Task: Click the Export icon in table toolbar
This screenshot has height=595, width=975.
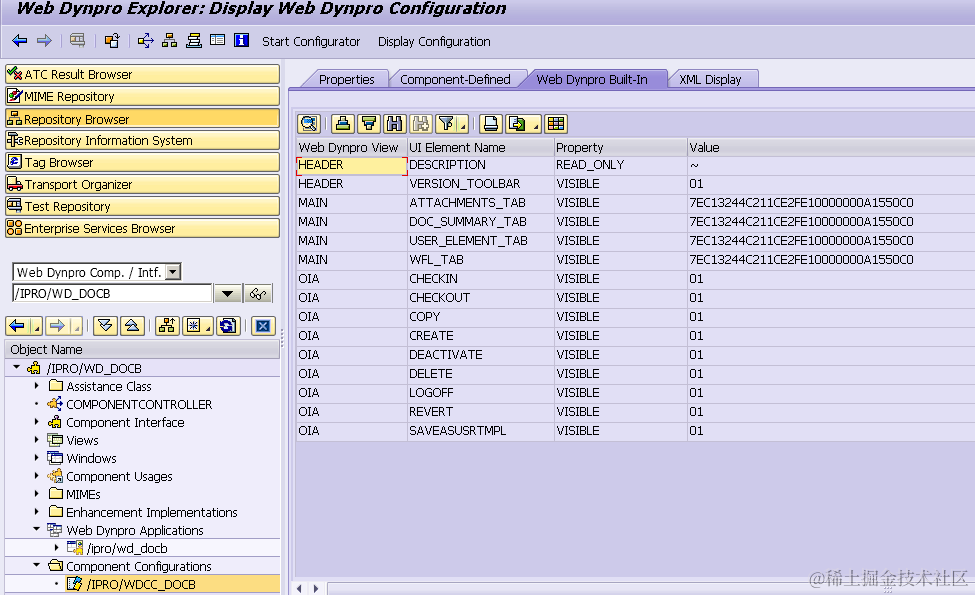Action: point(517,124)
